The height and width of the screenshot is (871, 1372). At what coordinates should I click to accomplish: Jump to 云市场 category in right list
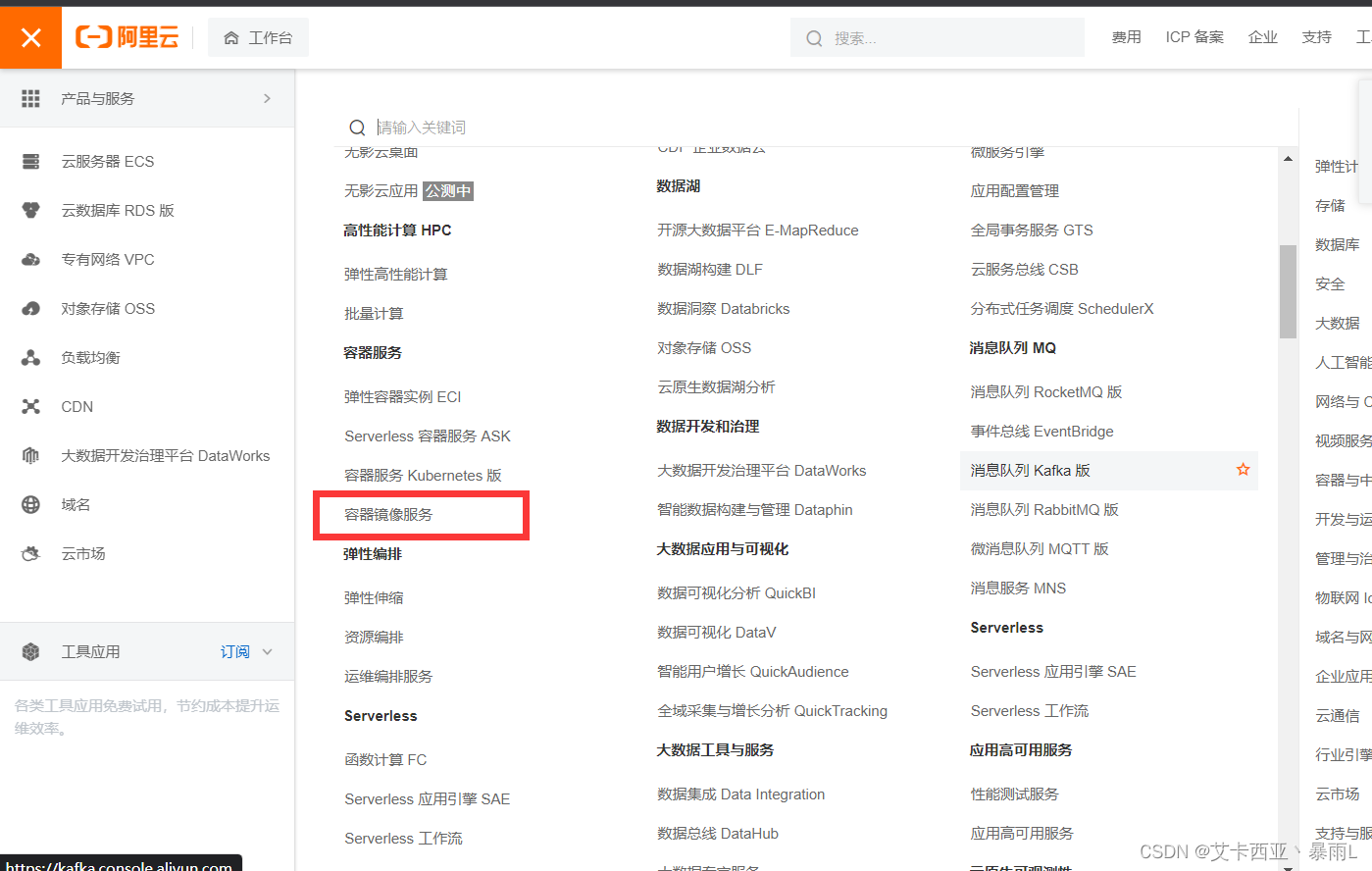1337,794
